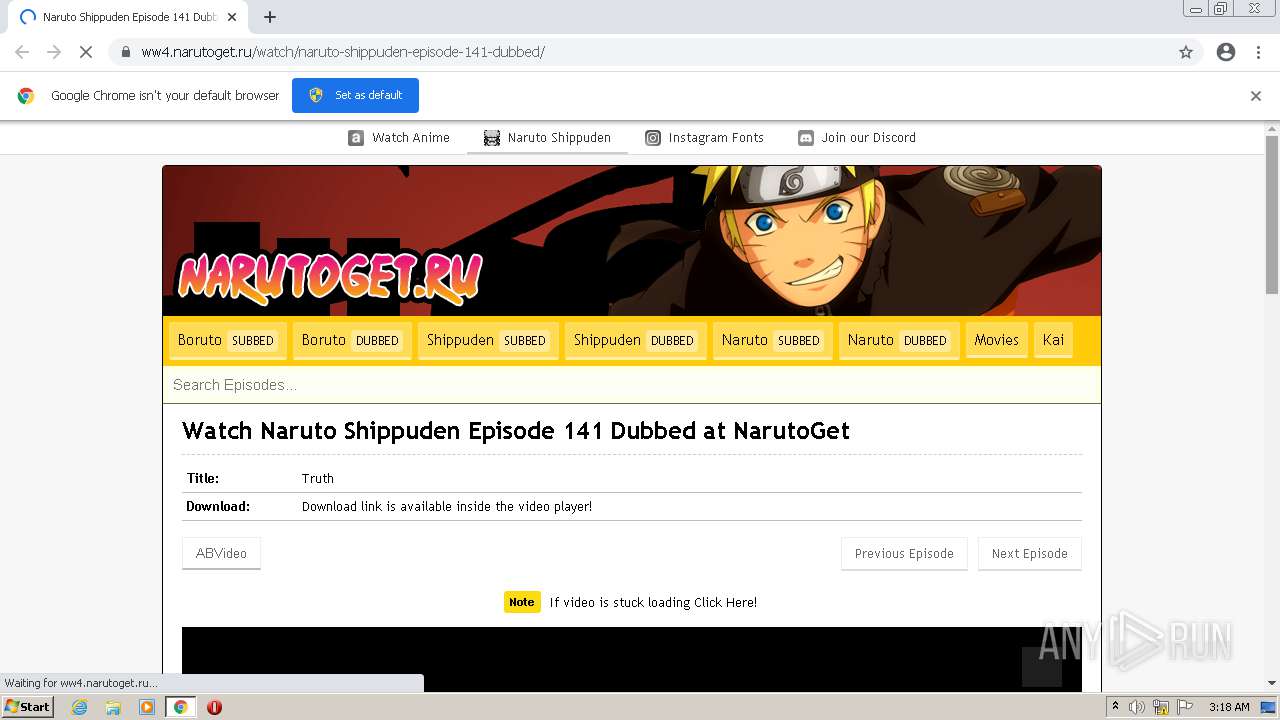Click the browser back arrow
Screen dimensions: 1280x720
tap(22, 52)
